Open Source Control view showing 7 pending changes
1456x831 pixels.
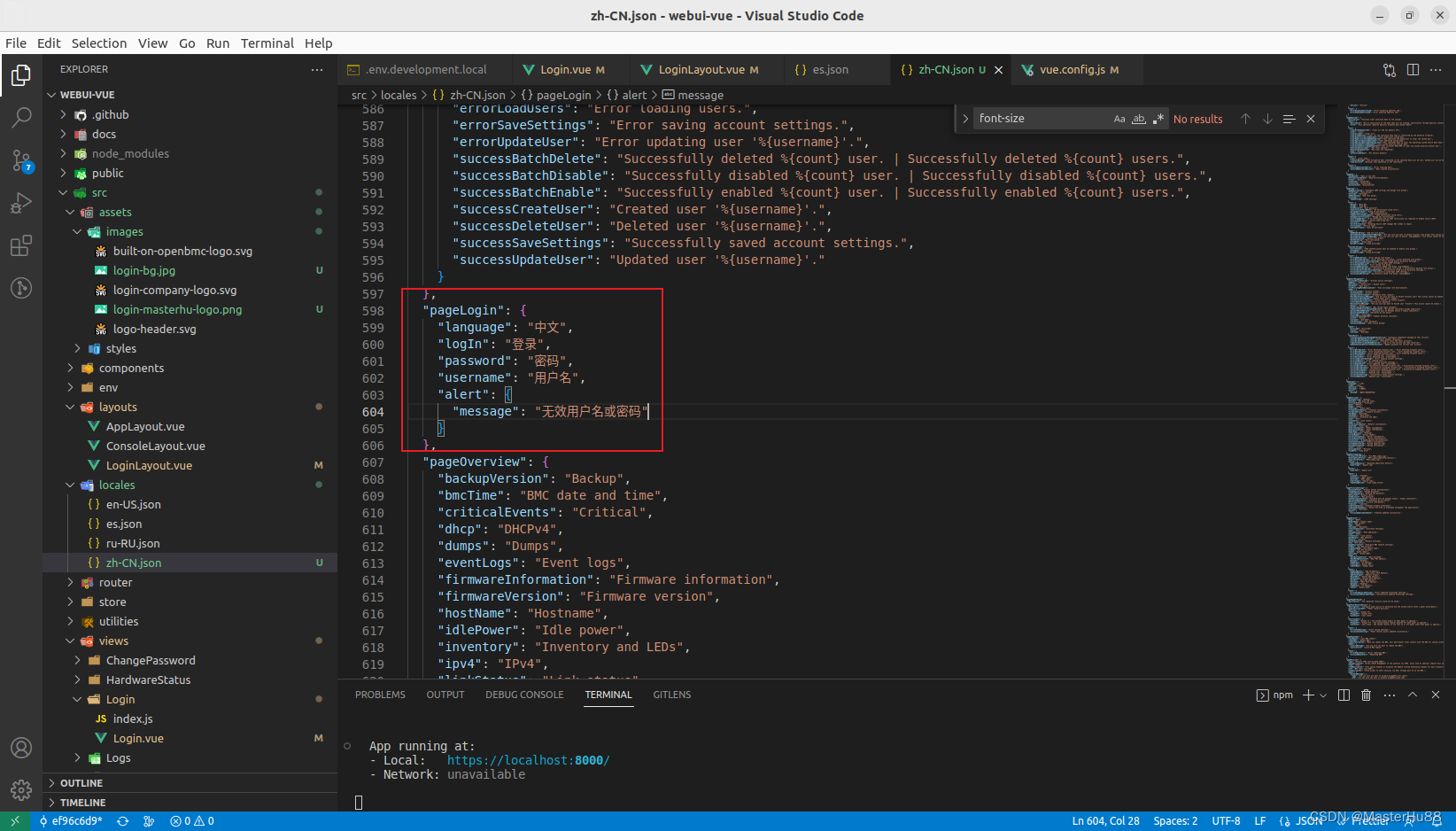point(21,160)
